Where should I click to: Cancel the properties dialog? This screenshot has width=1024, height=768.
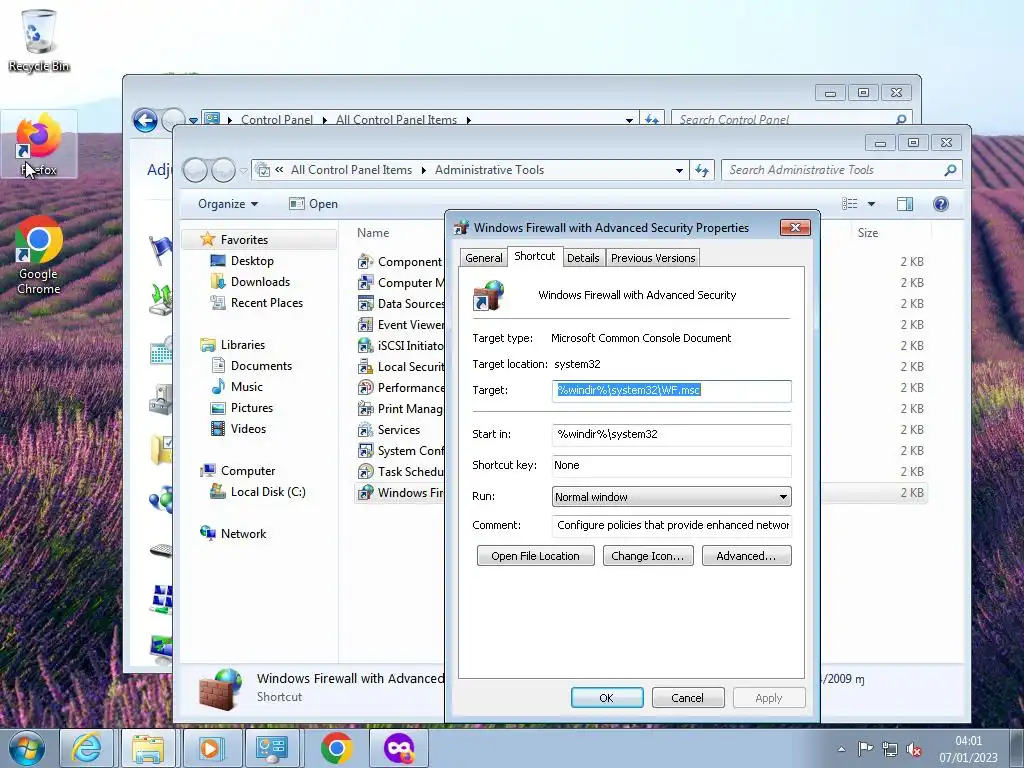(688, 697)
